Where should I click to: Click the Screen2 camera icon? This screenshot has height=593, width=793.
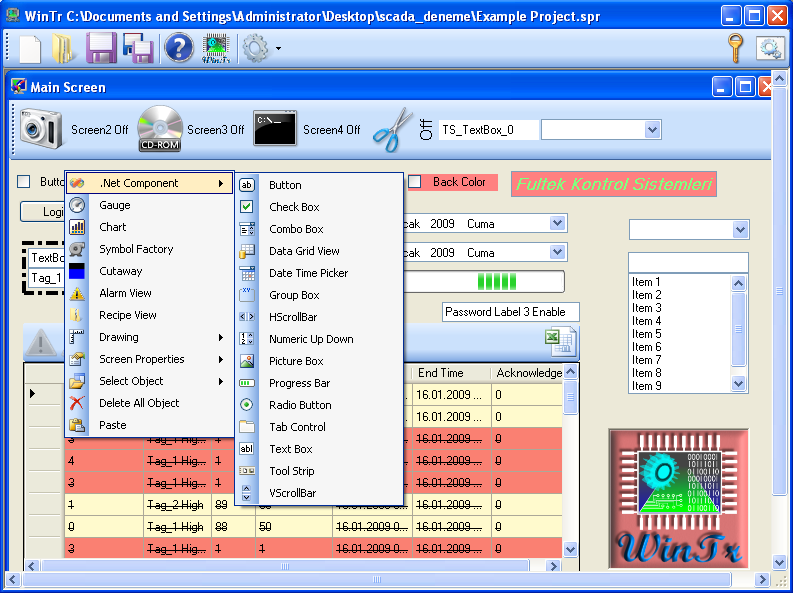[41, 129]
